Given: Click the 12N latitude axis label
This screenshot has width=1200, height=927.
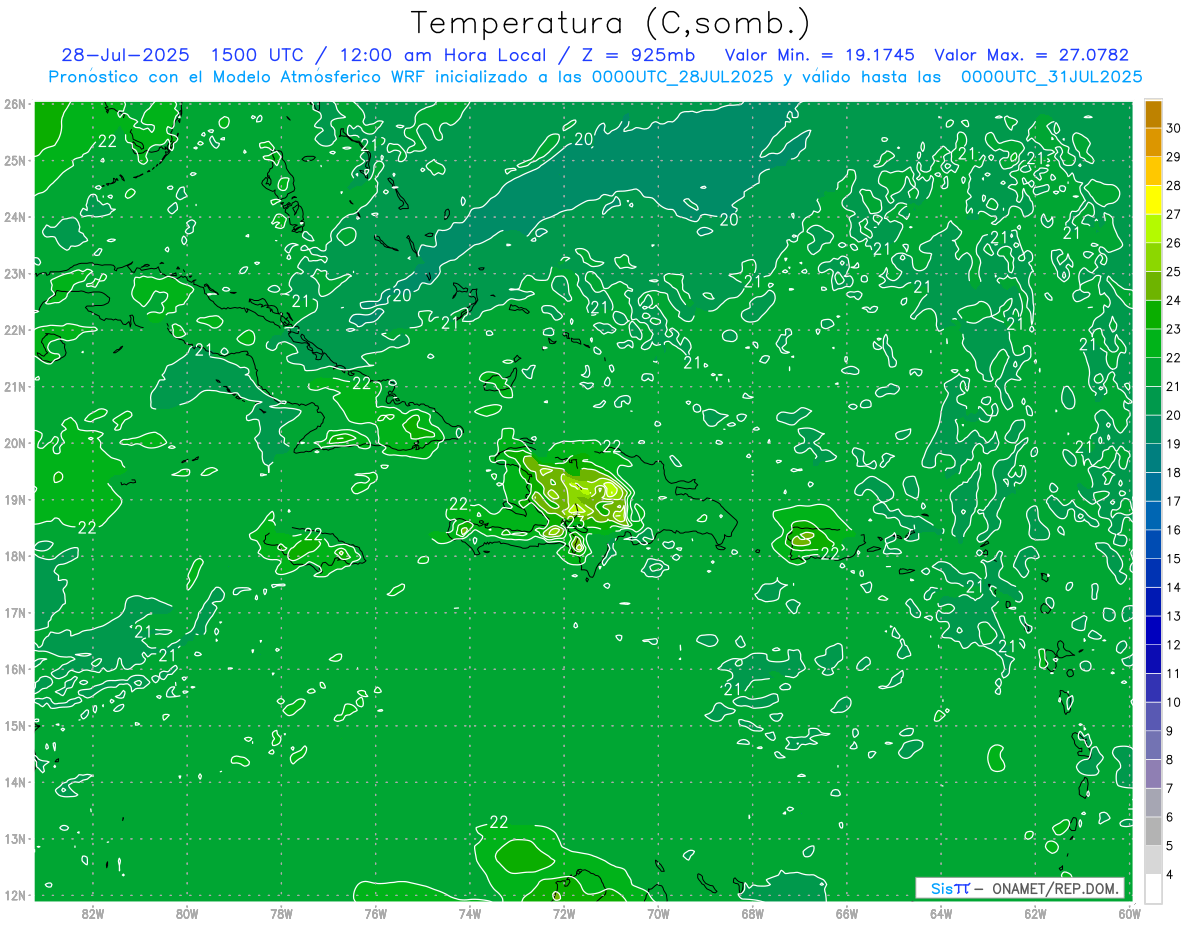Looking at the screenshot, I should (x=15, y=895).
